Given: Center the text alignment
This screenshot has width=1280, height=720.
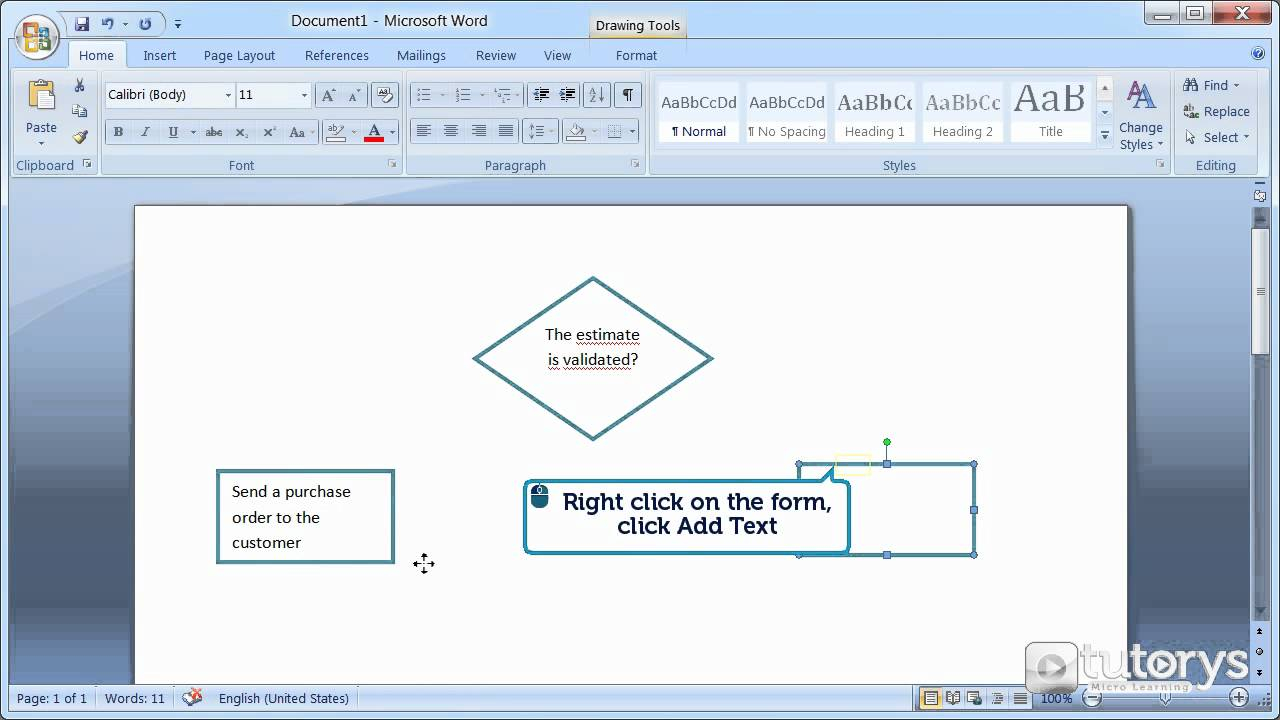Looking at the screenshot, I should click(x=451, y=131).
